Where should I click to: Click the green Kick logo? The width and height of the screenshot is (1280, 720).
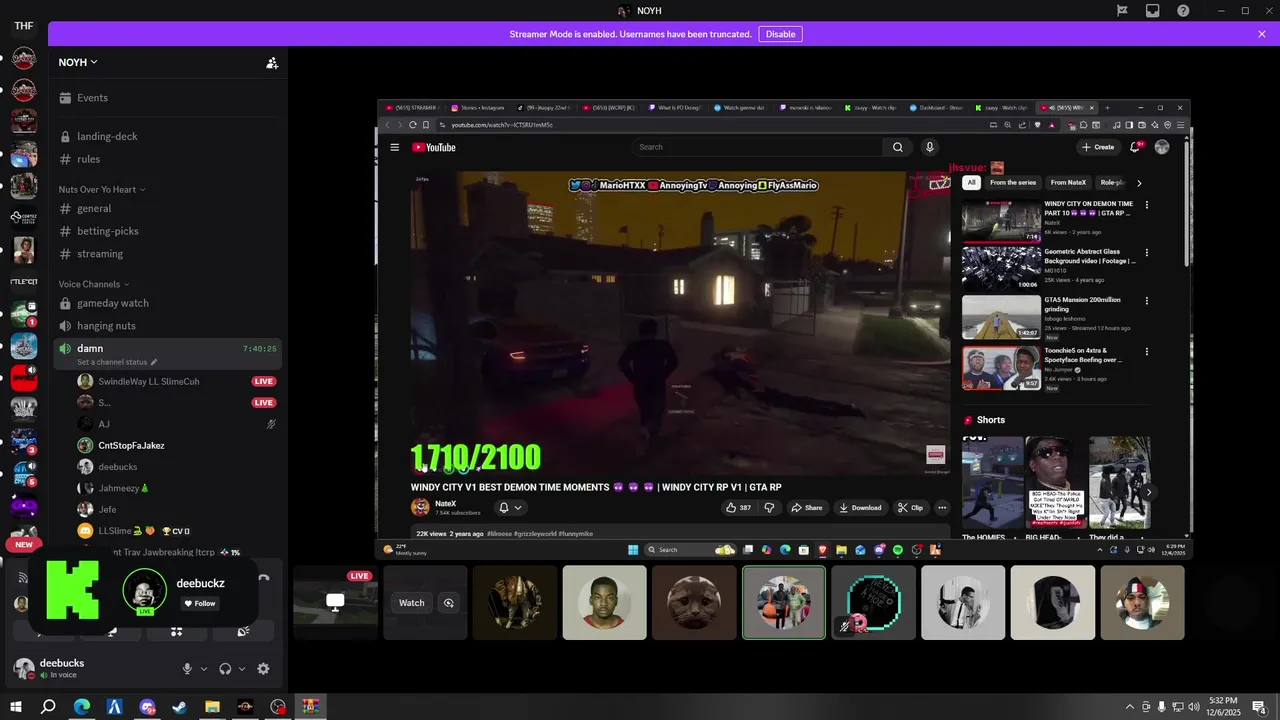[x=72, y=590]
